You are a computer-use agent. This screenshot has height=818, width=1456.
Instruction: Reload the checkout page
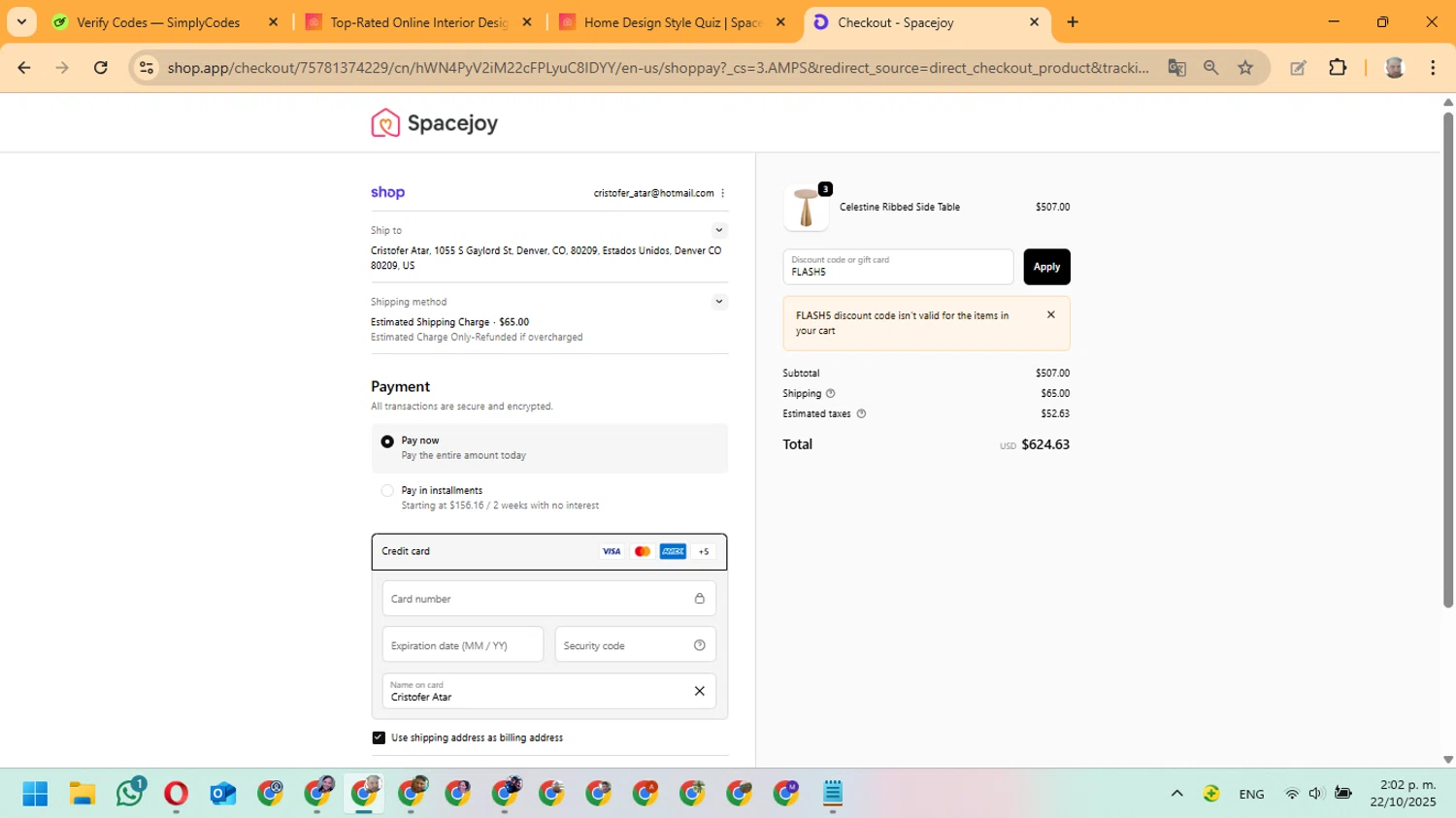[x=101, y=68]
